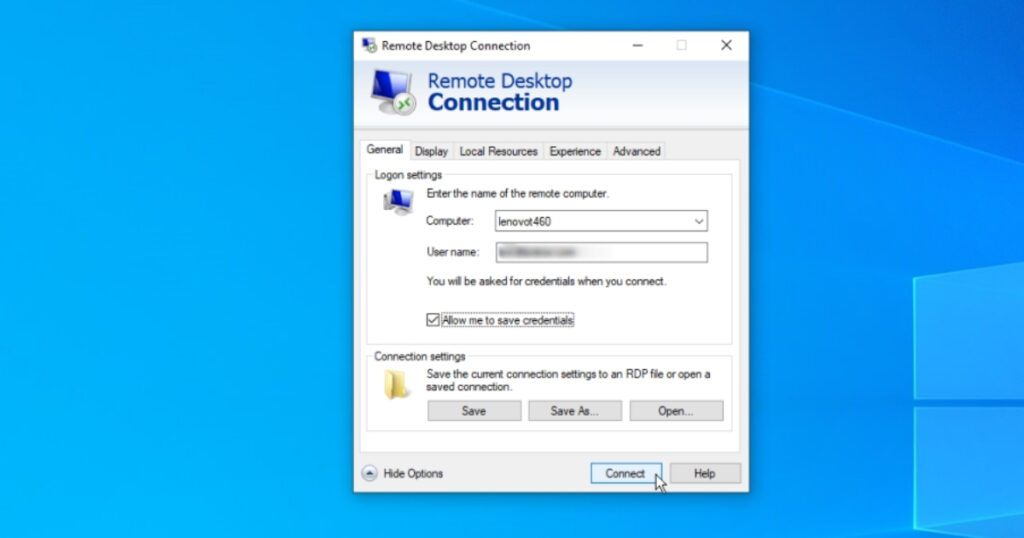
Task: Click the Hide Options arrow icon
Action: point(370,473)
